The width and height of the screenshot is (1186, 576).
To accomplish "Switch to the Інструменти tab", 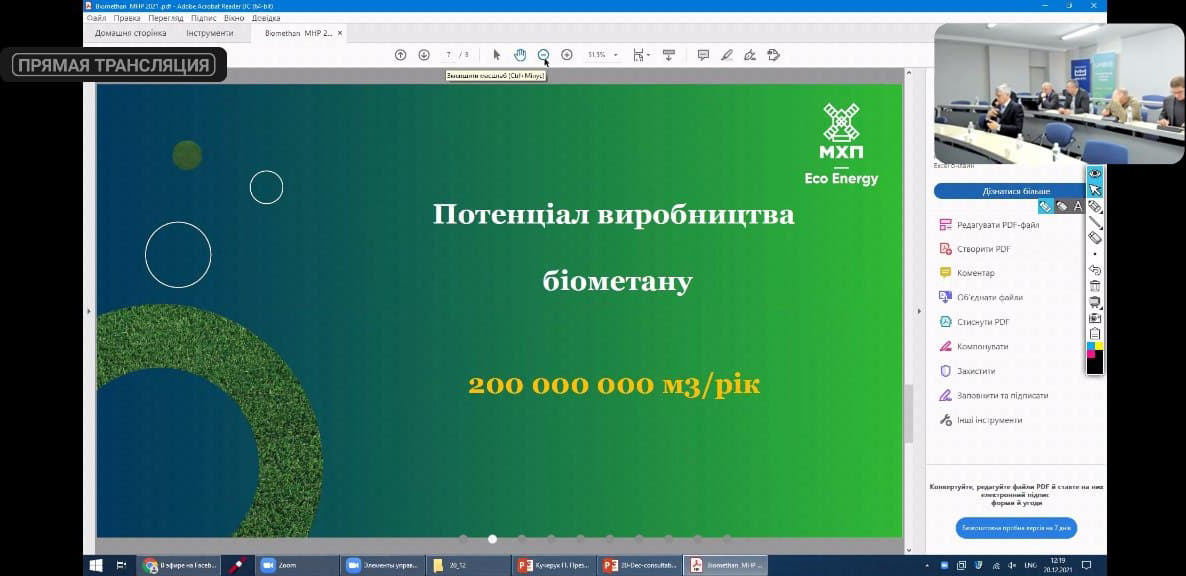I will pos(210,33).
